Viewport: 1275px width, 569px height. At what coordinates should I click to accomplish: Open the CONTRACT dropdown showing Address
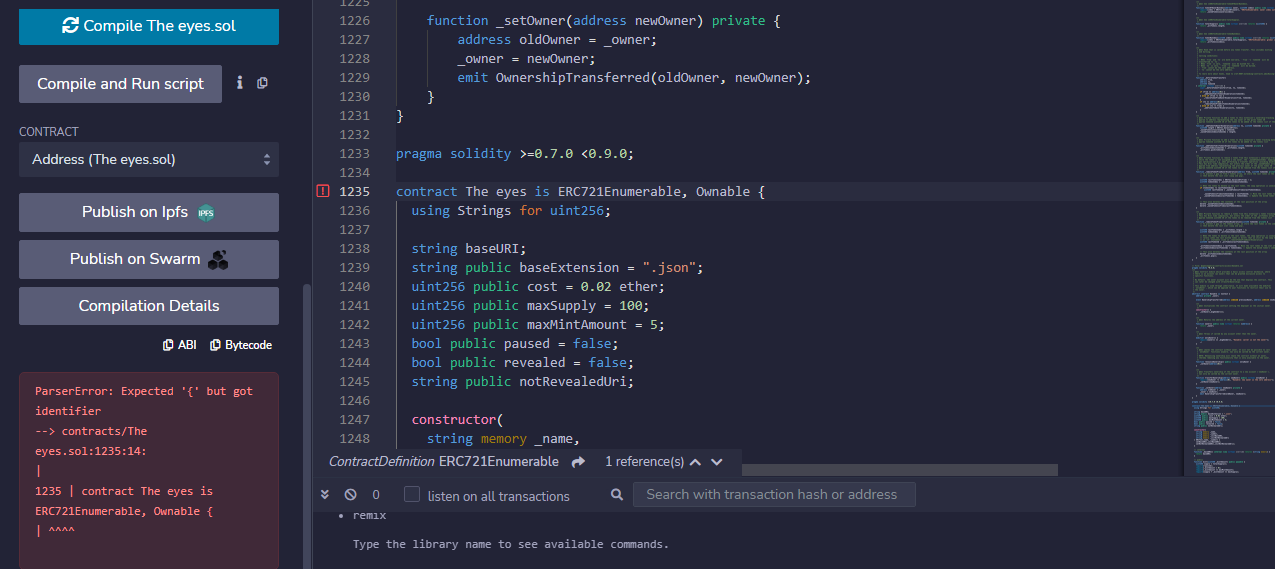pyautogui.click(x=149, y=159)
